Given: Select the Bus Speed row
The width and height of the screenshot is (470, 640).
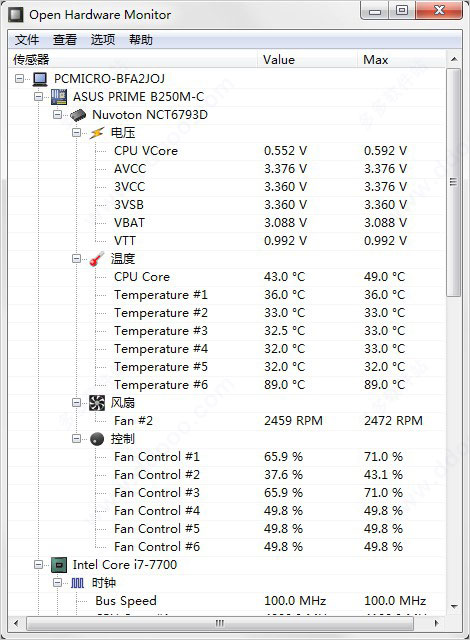Looking at the screenshot, I should pos(227,601).
